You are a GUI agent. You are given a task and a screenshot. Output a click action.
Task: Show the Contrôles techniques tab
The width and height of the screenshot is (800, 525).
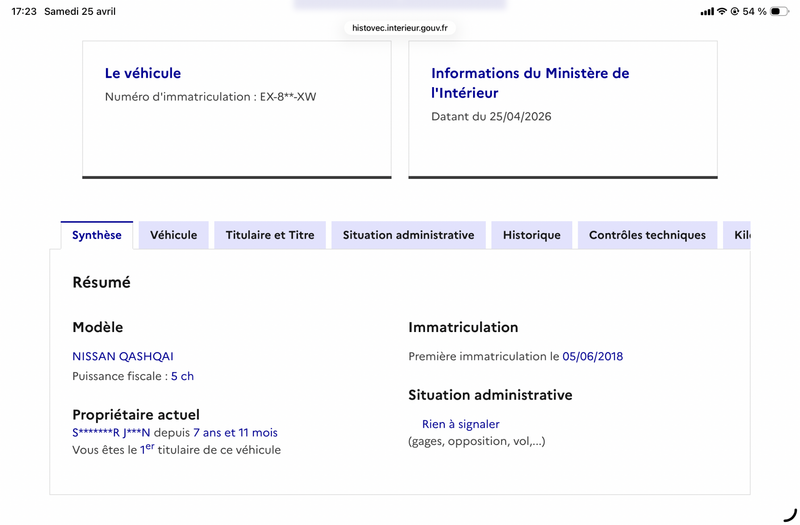pyautogui.click(x=647, y=235)
